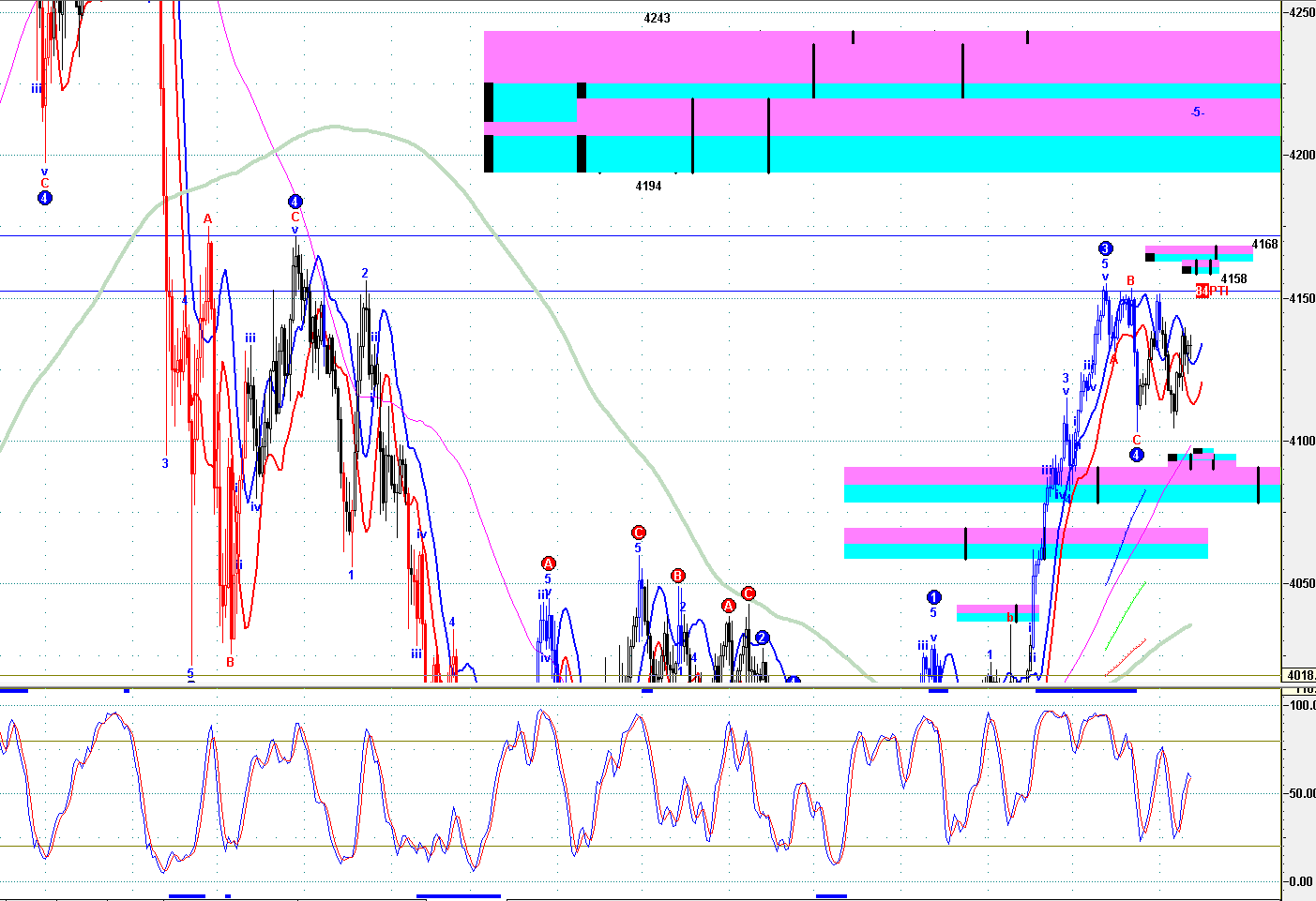The height and width of the screenshot is (901, 1316).
Task: Click the "4168" target price label
Action: pyautogui.click(x=1264, y=245)
